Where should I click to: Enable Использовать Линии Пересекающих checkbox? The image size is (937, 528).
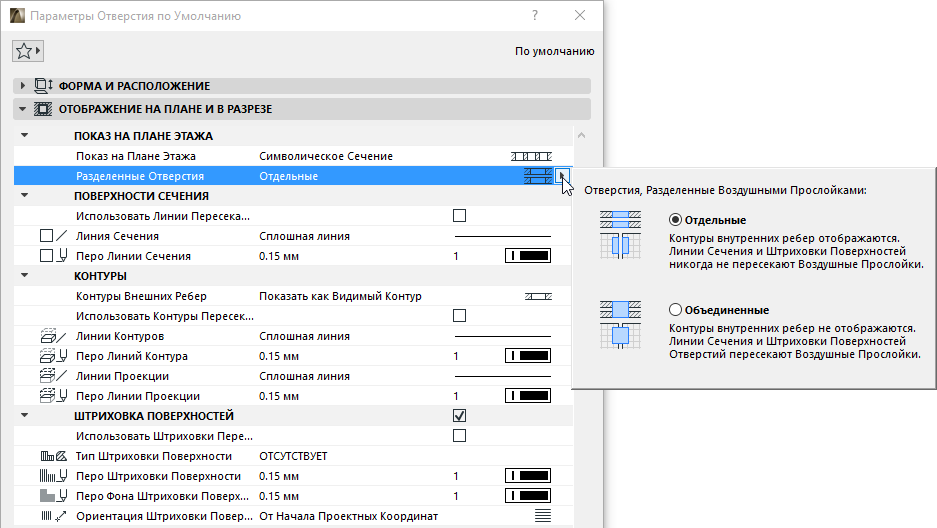459,216
